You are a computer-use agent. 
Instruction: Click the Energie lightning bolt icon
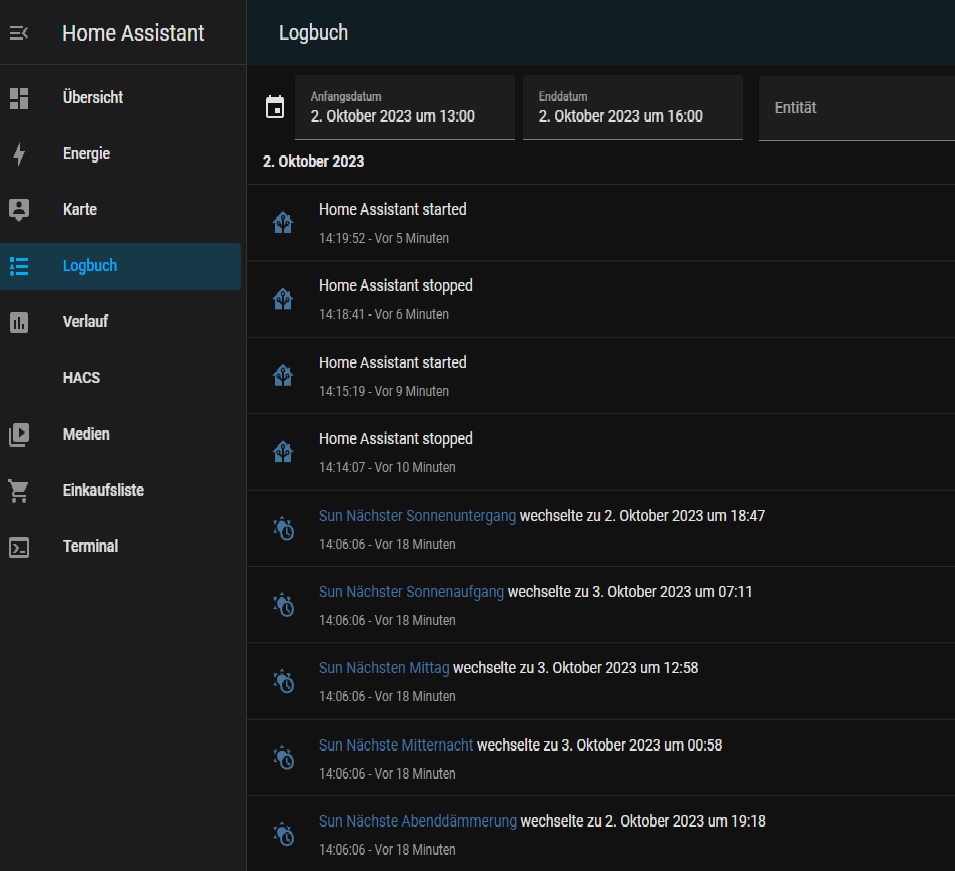(19, 154)
